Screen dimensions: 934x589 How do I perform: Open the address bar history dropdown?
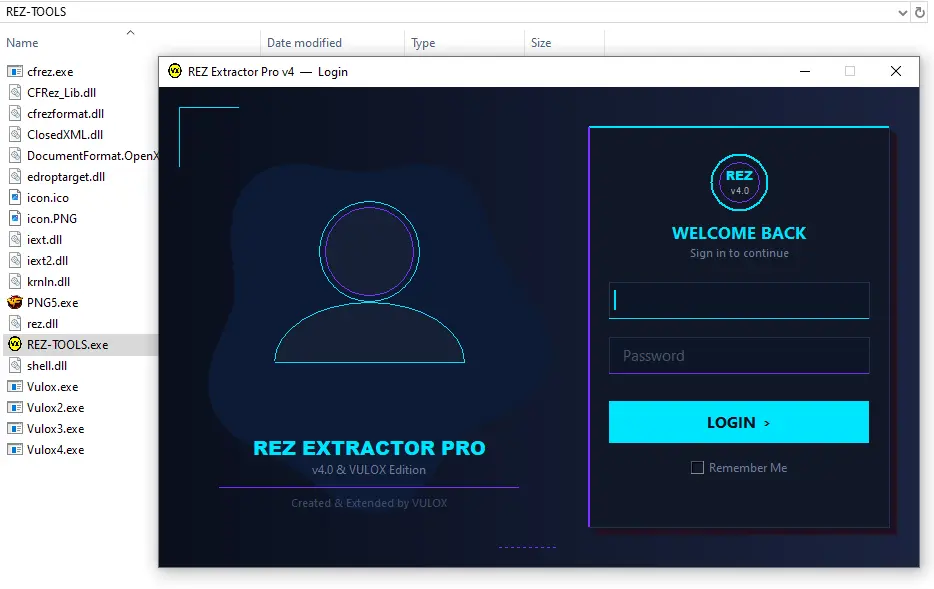click(x=902, y=12)
